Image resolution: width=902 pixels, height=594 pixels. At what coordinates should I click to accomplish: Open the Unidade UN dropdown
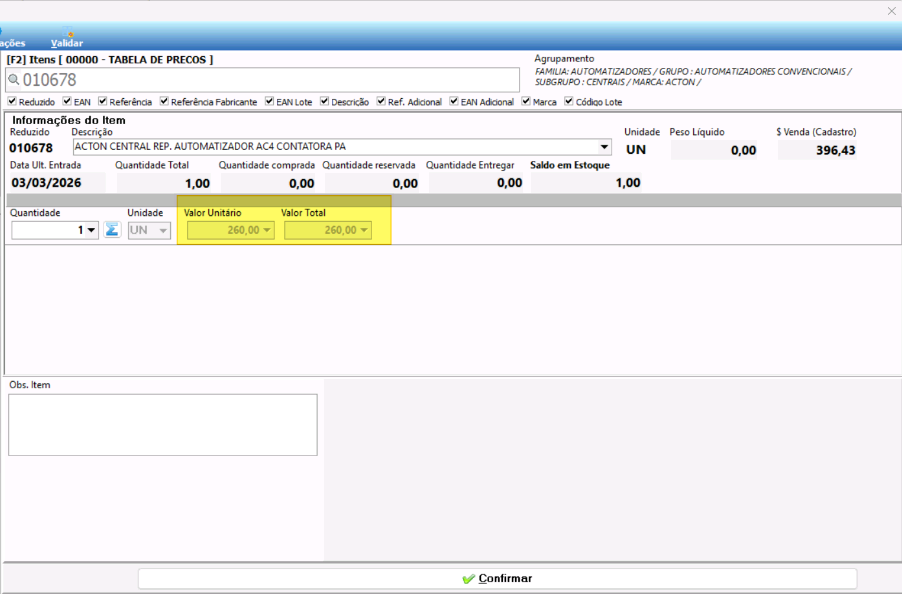[163, 231]
